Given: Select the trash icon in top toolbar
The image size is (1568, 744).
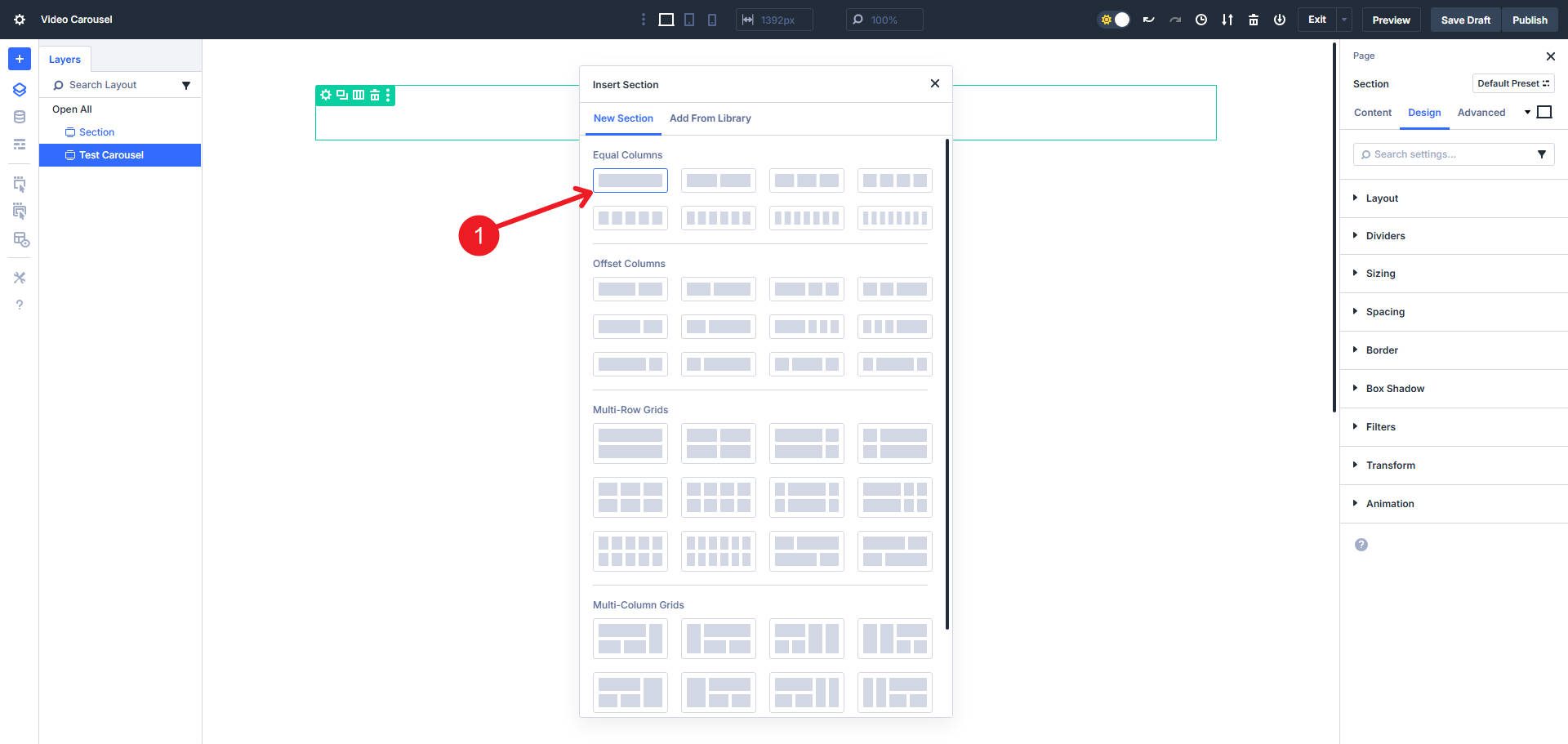Looking at the screenshot, I should (x=1254, y=19).
